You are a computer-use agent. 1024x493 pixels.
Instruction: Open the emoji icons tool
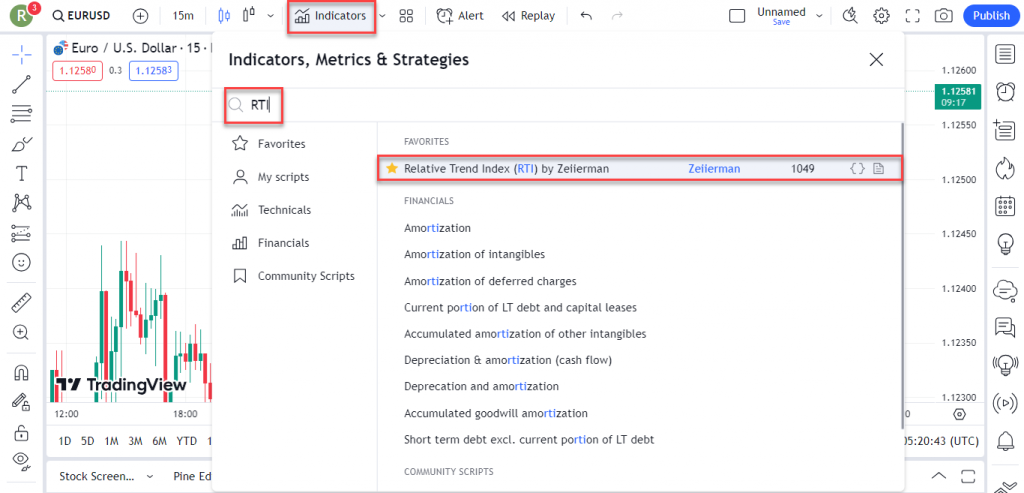pos(21,263)
